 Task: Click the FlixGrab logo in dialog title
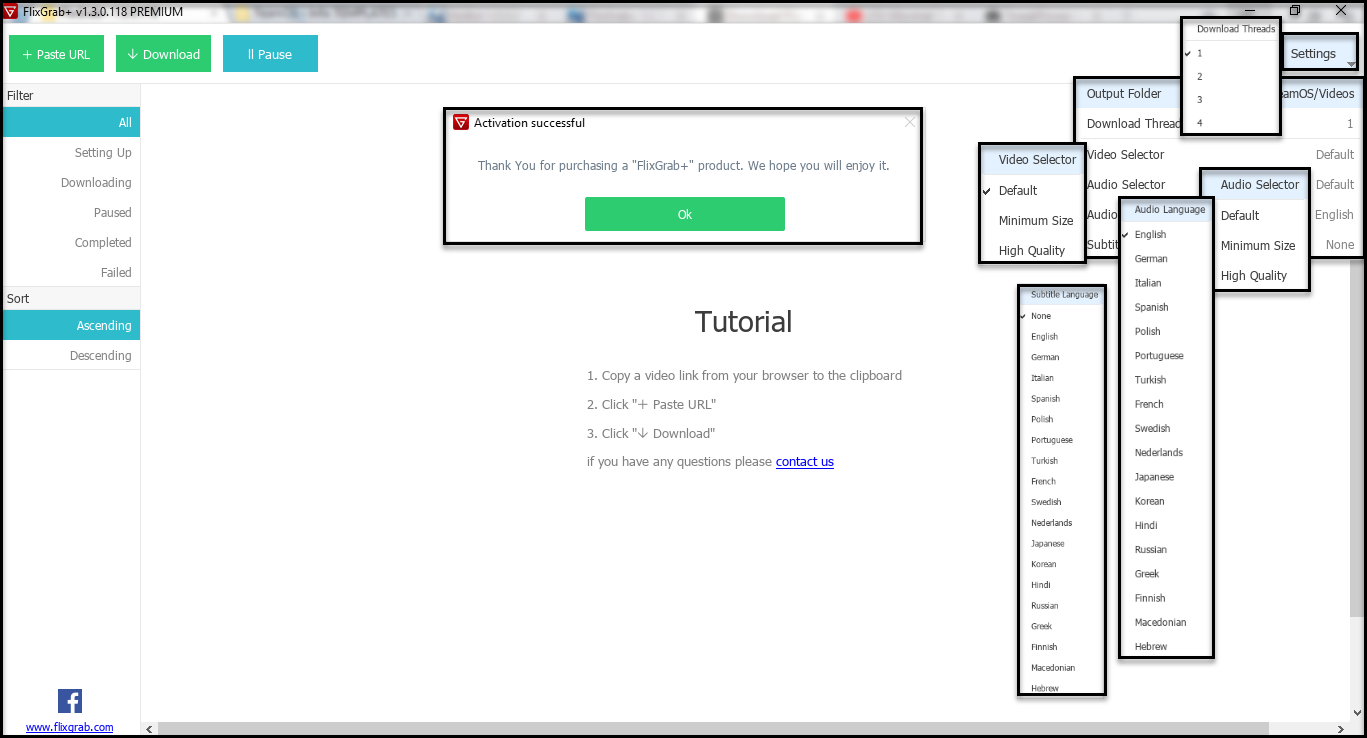click(x=461, y=122)
